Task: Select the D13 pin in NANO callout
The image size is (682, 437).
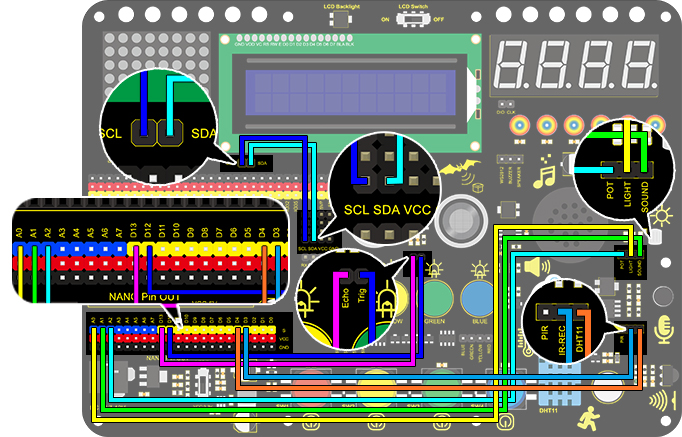Action: point(133,230)
